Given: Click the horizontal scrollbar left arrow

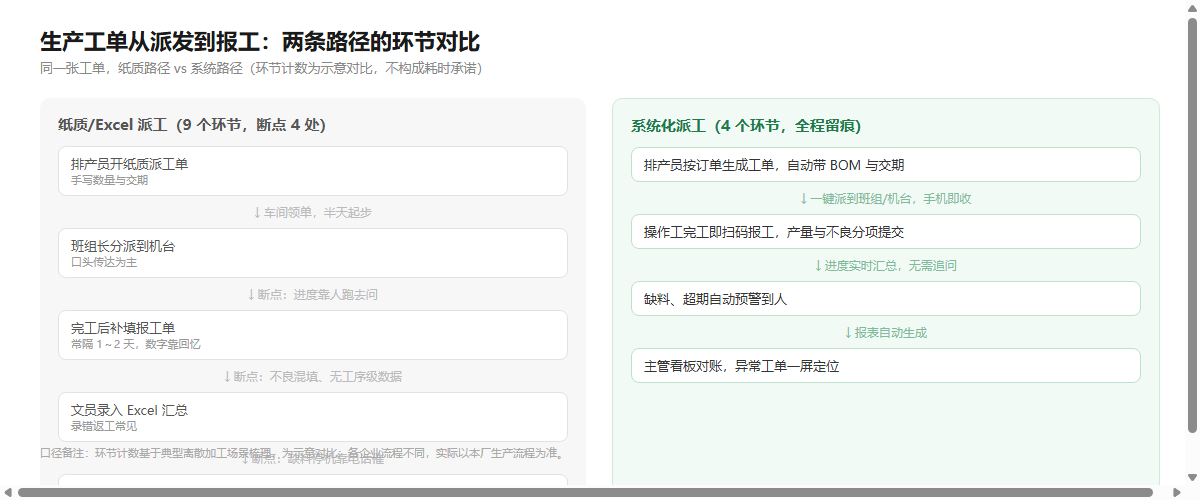Looking at the screenshot, I should 8,492.
